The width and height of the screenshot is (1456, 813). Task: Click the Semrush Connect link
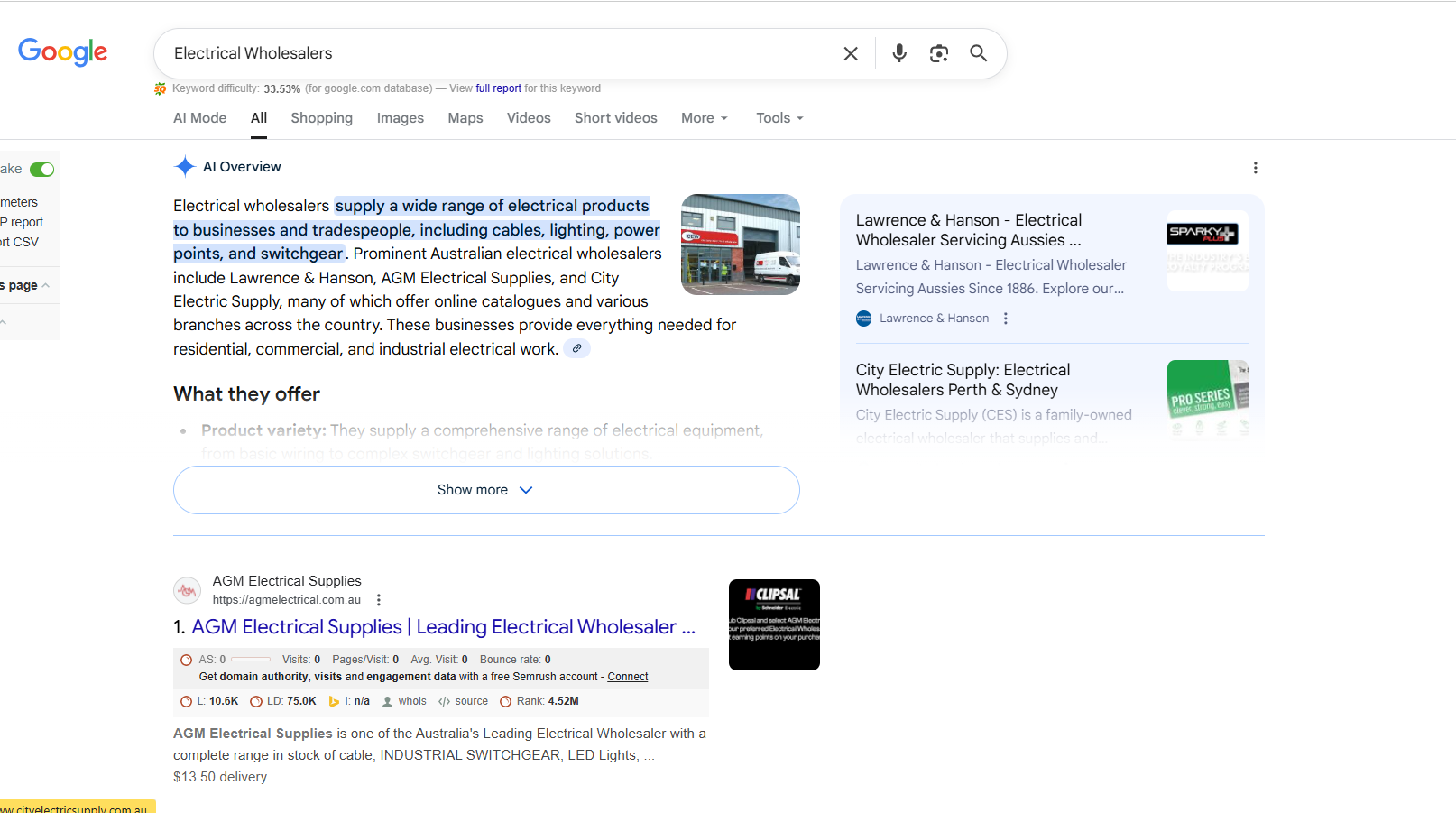[x=627, y=677]
